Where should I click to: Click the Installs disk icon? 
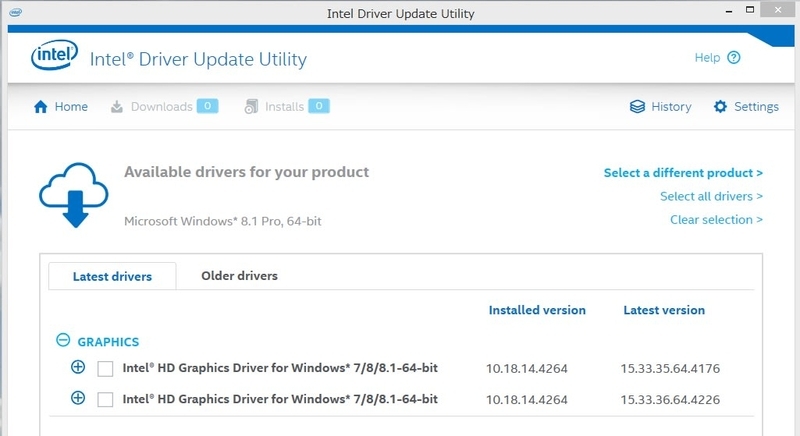[251, 107]
